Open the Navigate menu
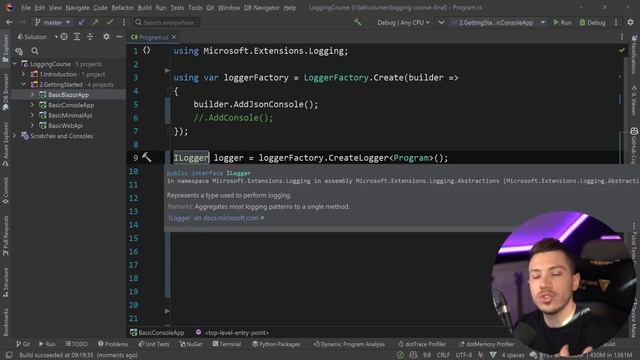Image resolution: width=640 pixels, height=360 pixels. click(x=77, y=8)
